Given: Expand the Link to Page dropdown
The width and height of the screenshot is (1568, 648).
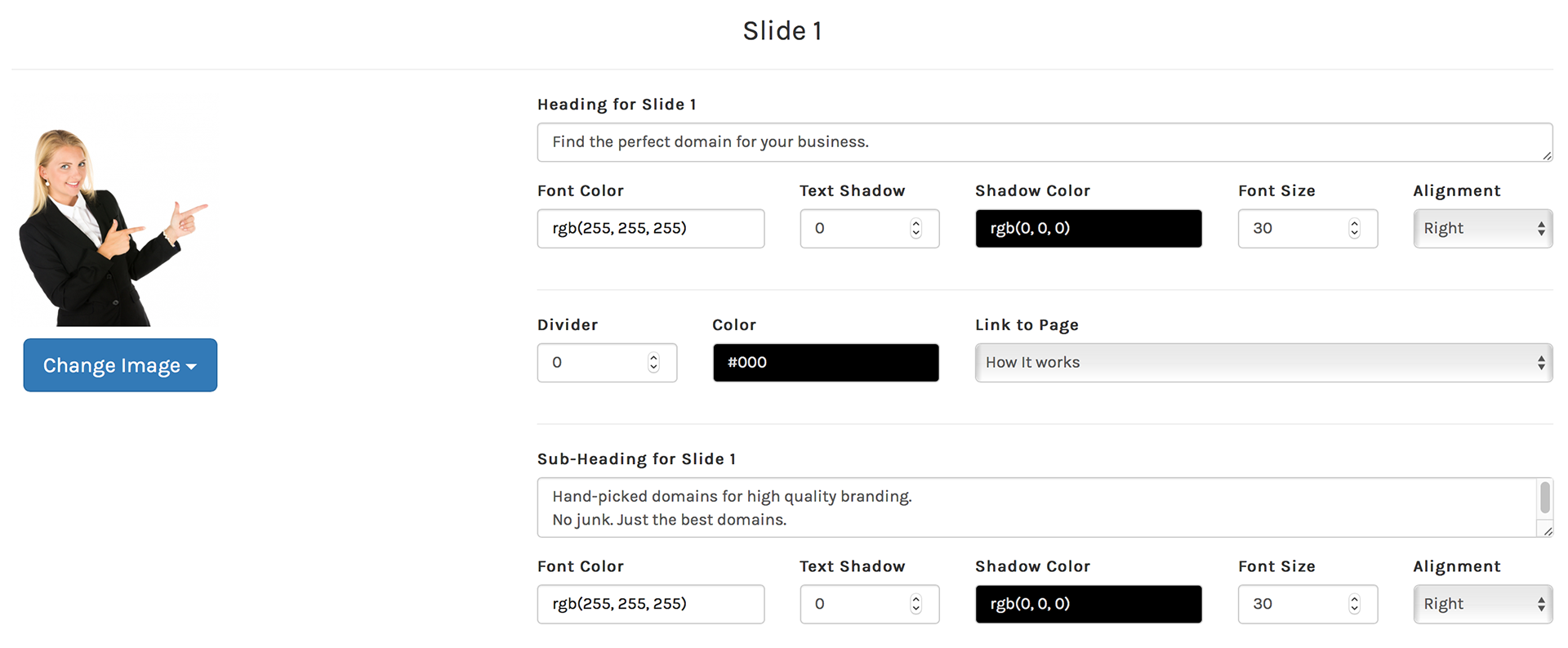Looking at the screenshot, I should point(1263,363).
